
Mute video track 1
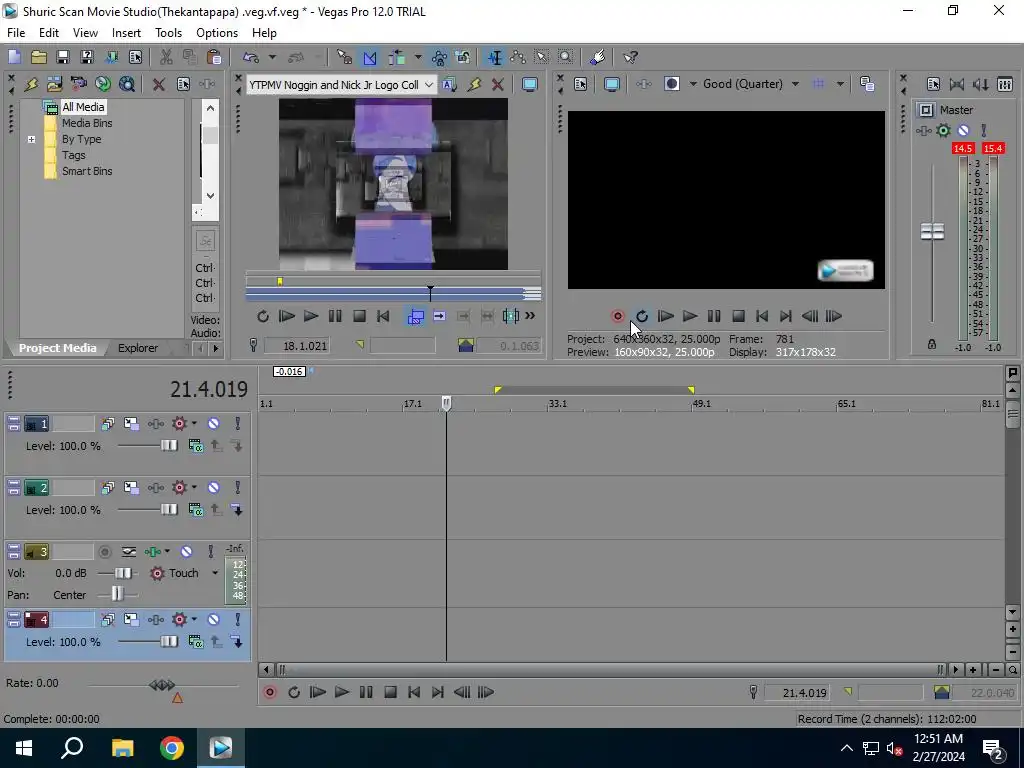(214, 424)
